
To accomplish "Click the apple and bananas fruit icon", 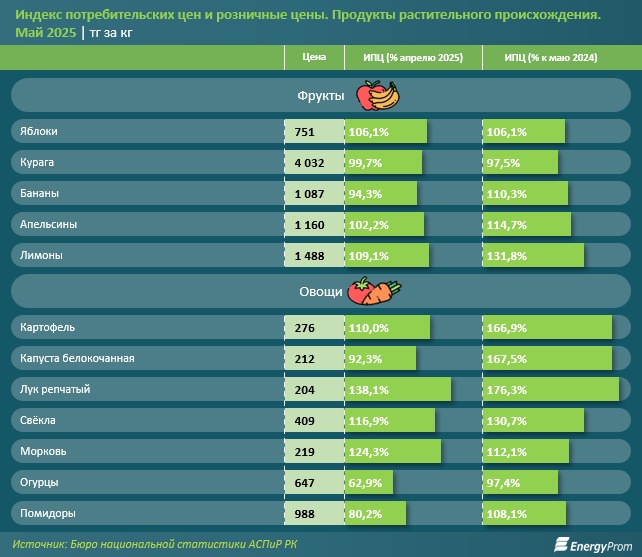I will (x=378, y=95).
